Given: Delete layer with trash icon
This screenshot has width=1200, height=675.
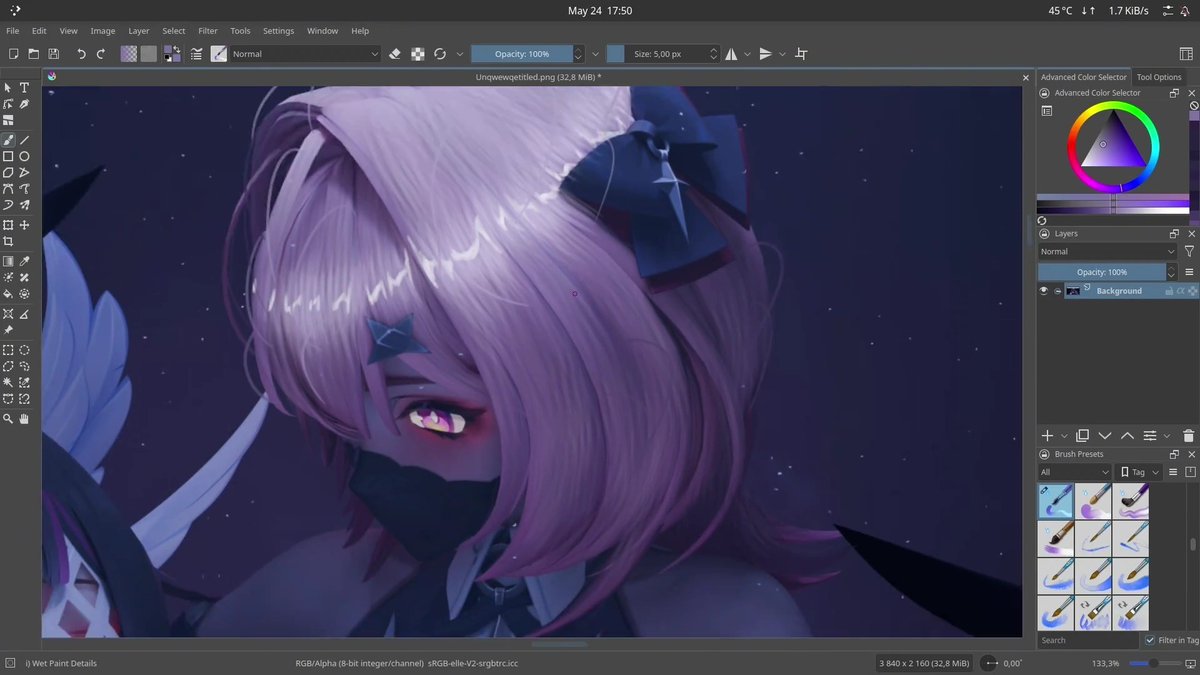Looking at the screenshot, I should (1188, 436).
